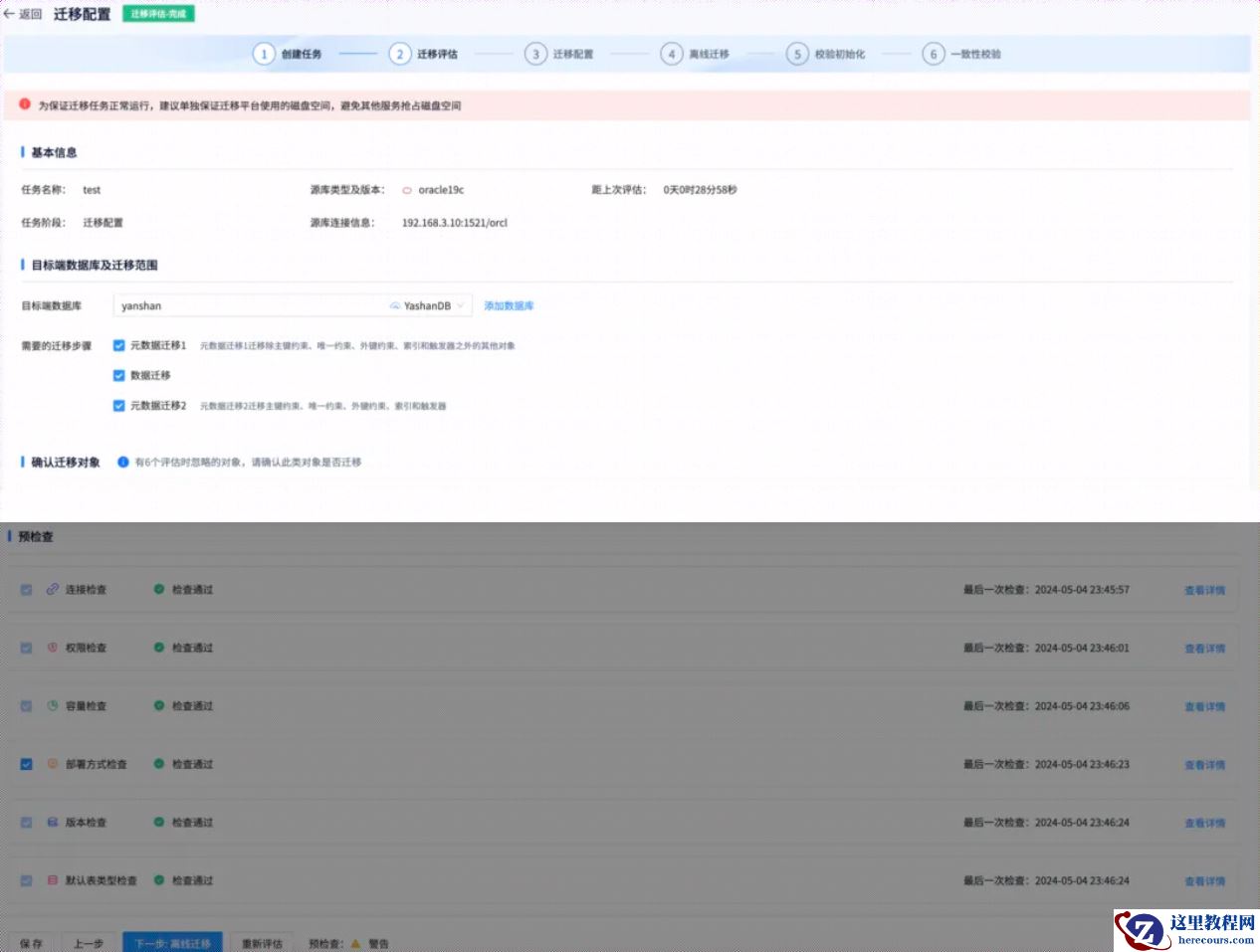Click the red icon for 权限检查

coord(53,647)
